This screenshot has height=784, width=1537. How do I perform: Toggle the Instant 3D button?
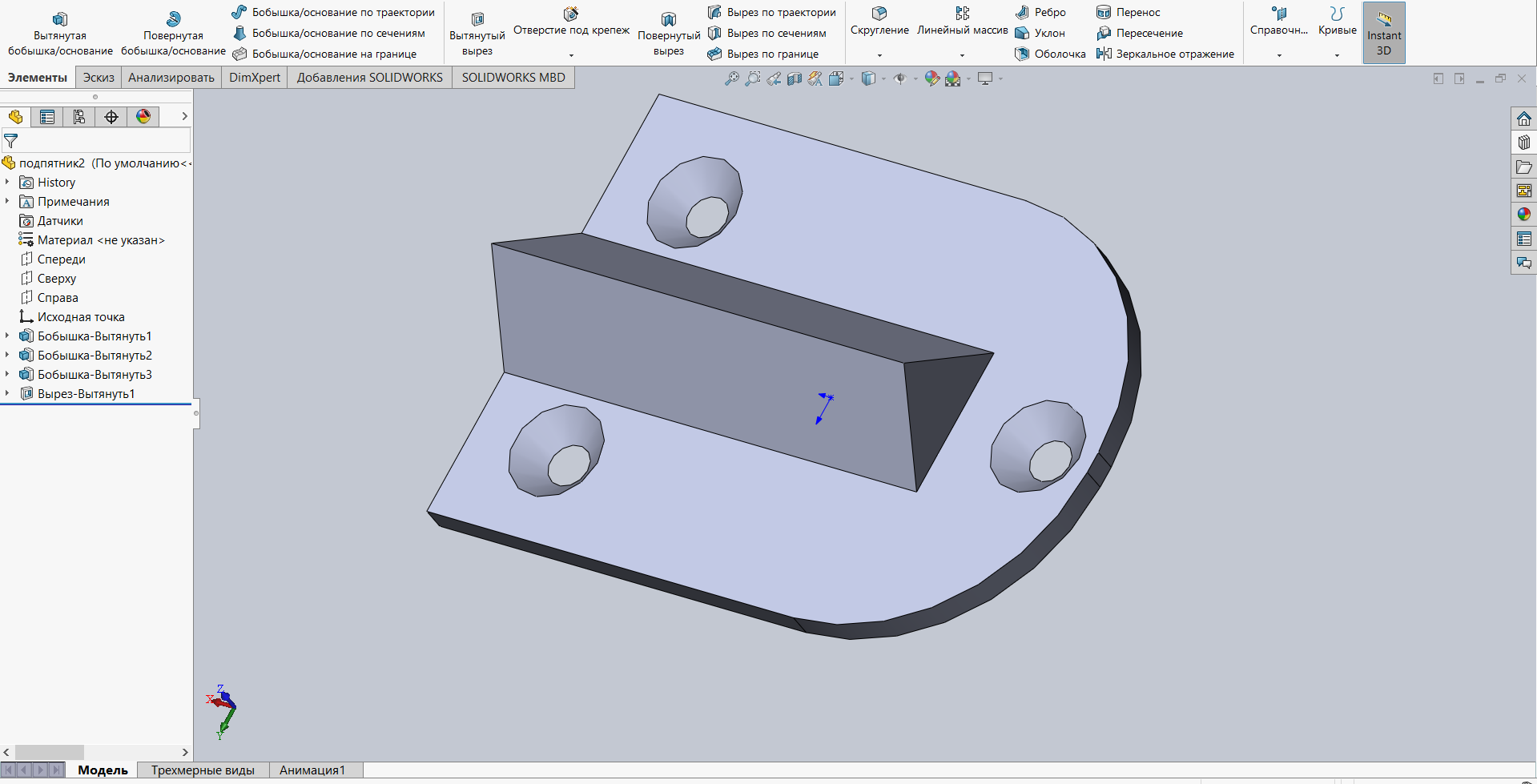coord(1383,33)
